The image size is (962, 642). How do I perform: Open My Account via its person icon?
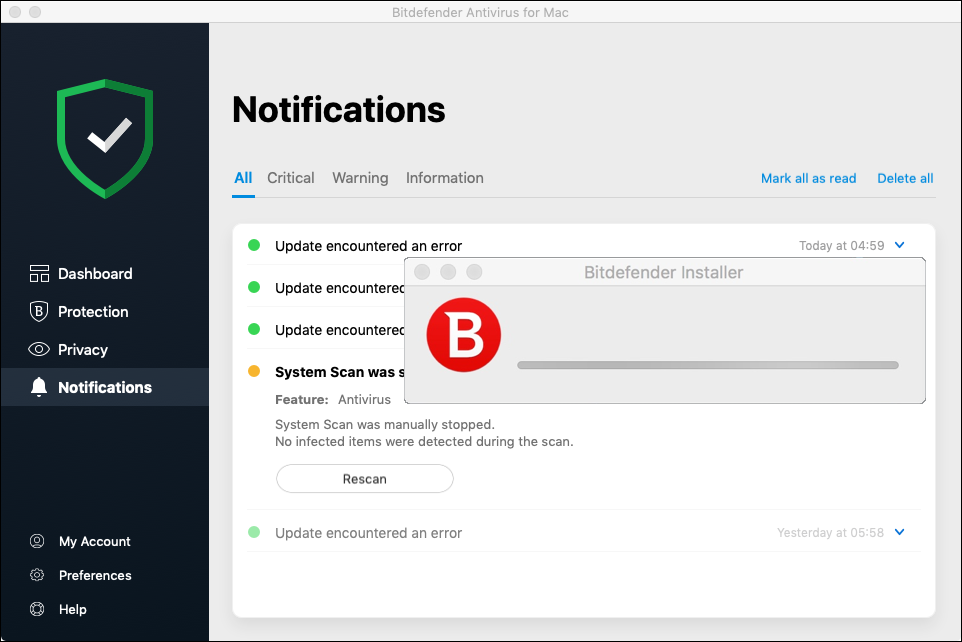[37, 541]
